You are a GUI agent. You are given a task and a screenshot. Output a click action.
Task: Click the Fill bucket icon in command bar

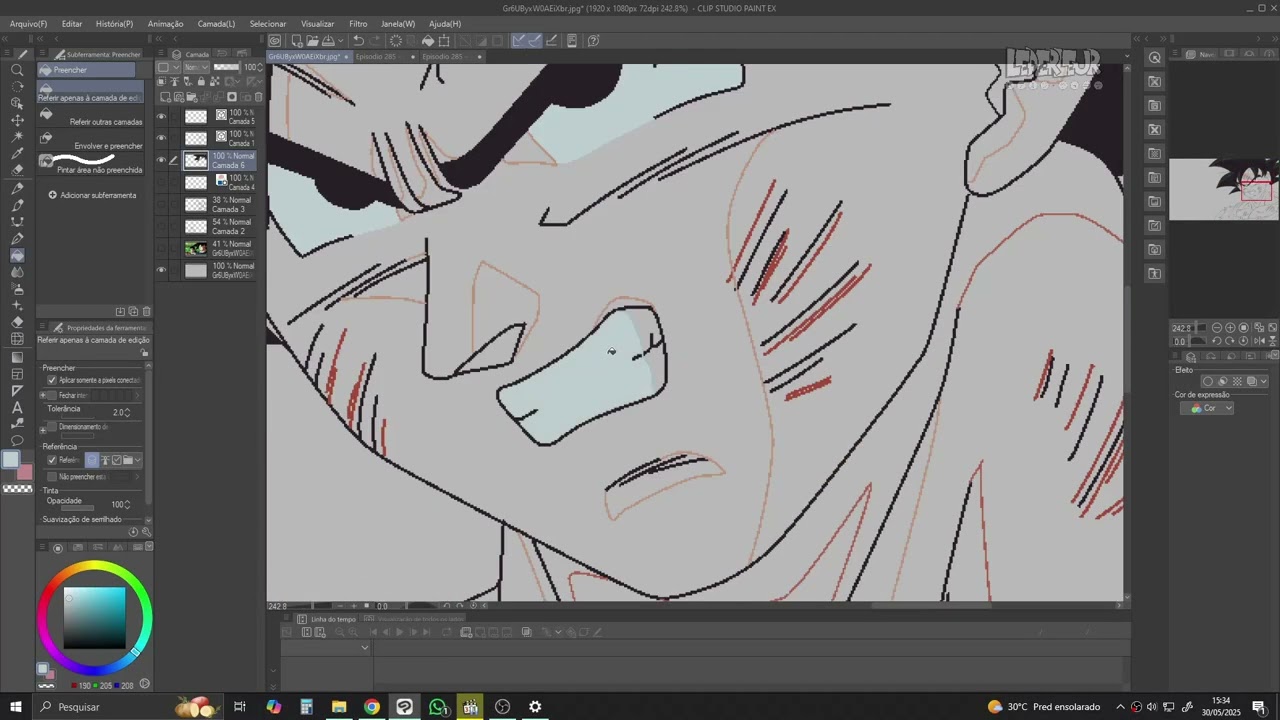tap(427, 41)
